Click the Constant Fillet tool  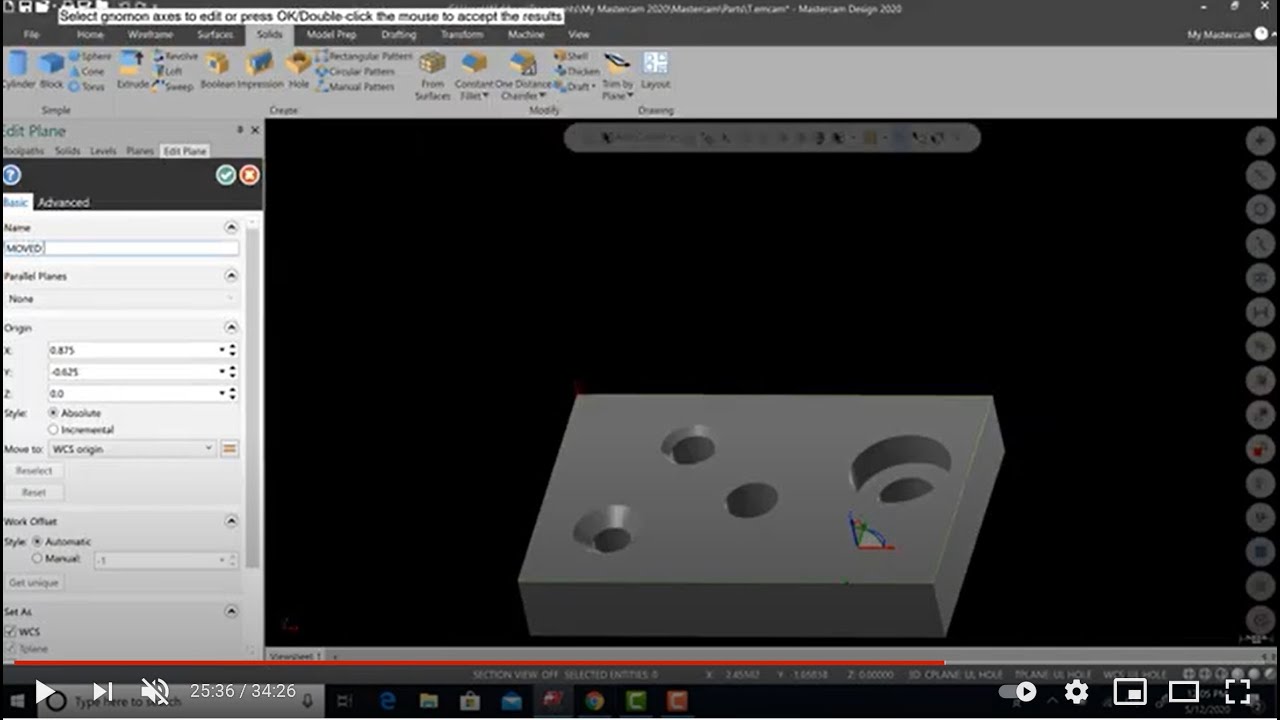[x=473, y=76]
